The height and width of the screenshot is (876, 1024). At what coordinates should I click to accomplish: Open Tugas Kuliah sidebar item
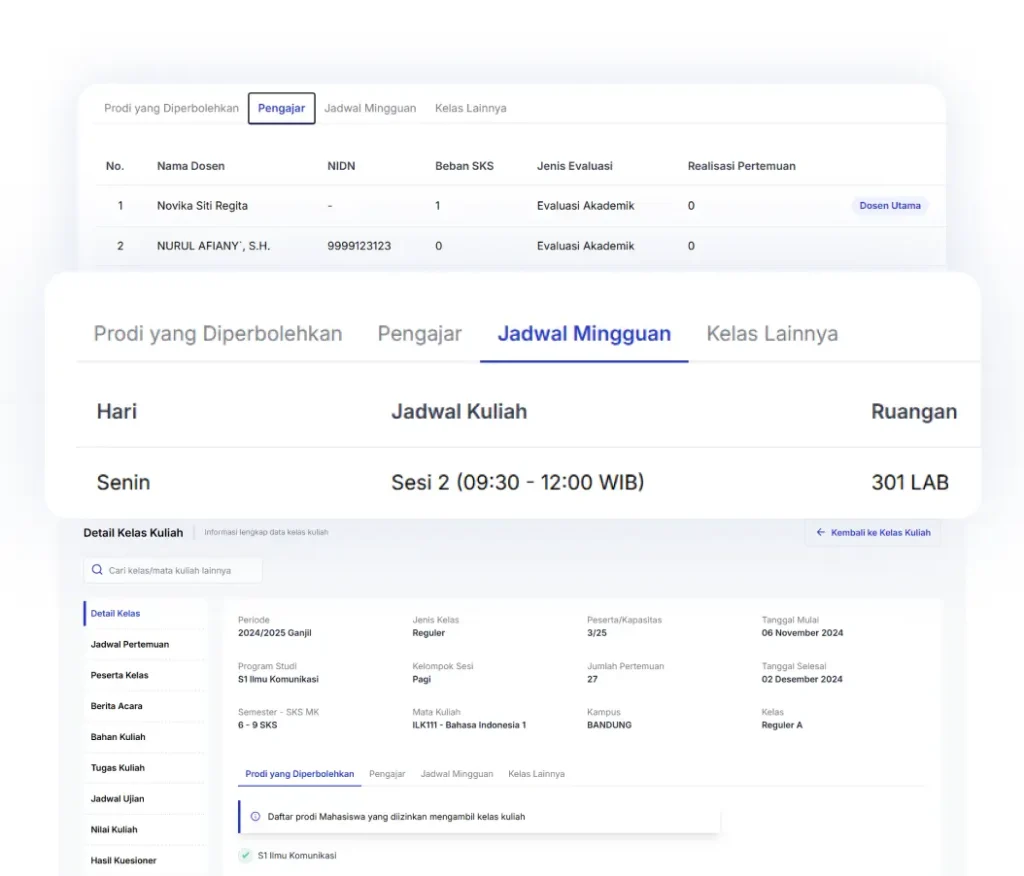[x=117, y=768]
